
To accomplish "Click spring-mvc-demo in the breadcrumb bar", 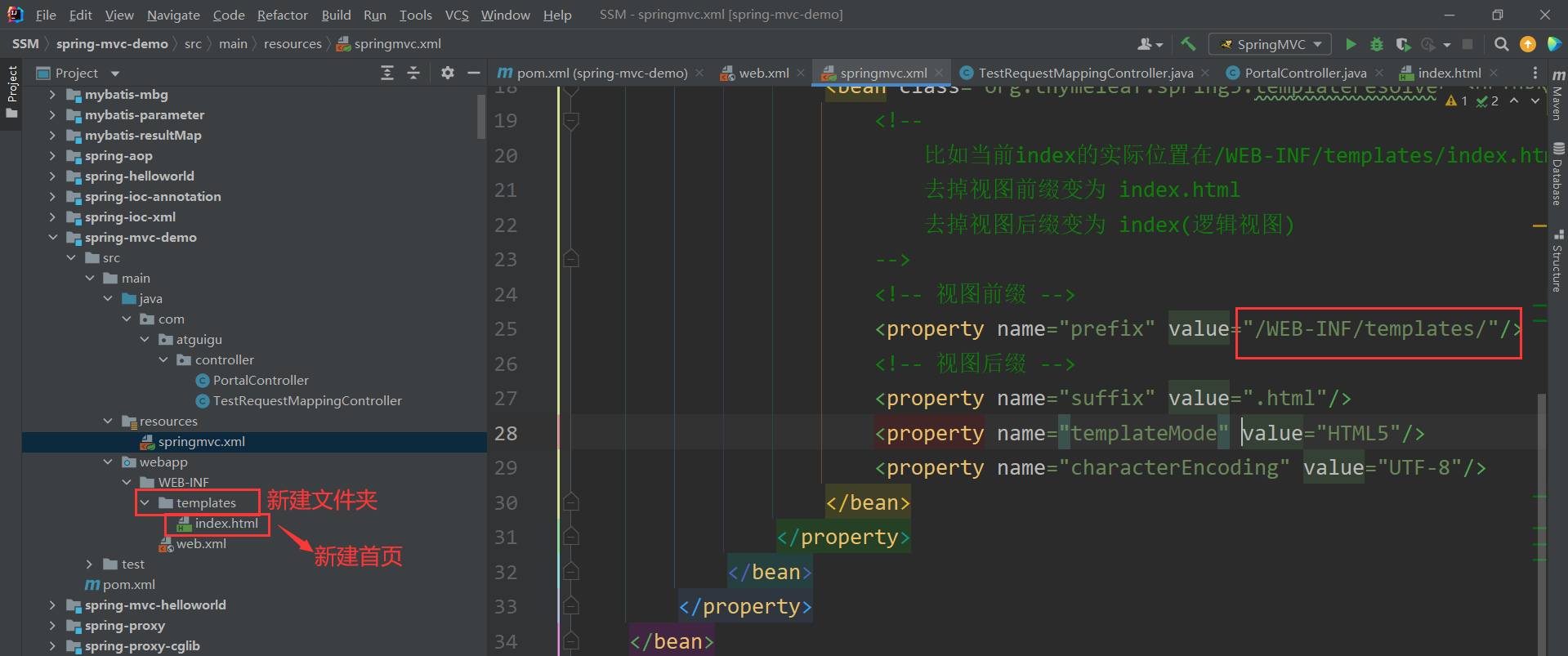I will (x=112, y=44).
